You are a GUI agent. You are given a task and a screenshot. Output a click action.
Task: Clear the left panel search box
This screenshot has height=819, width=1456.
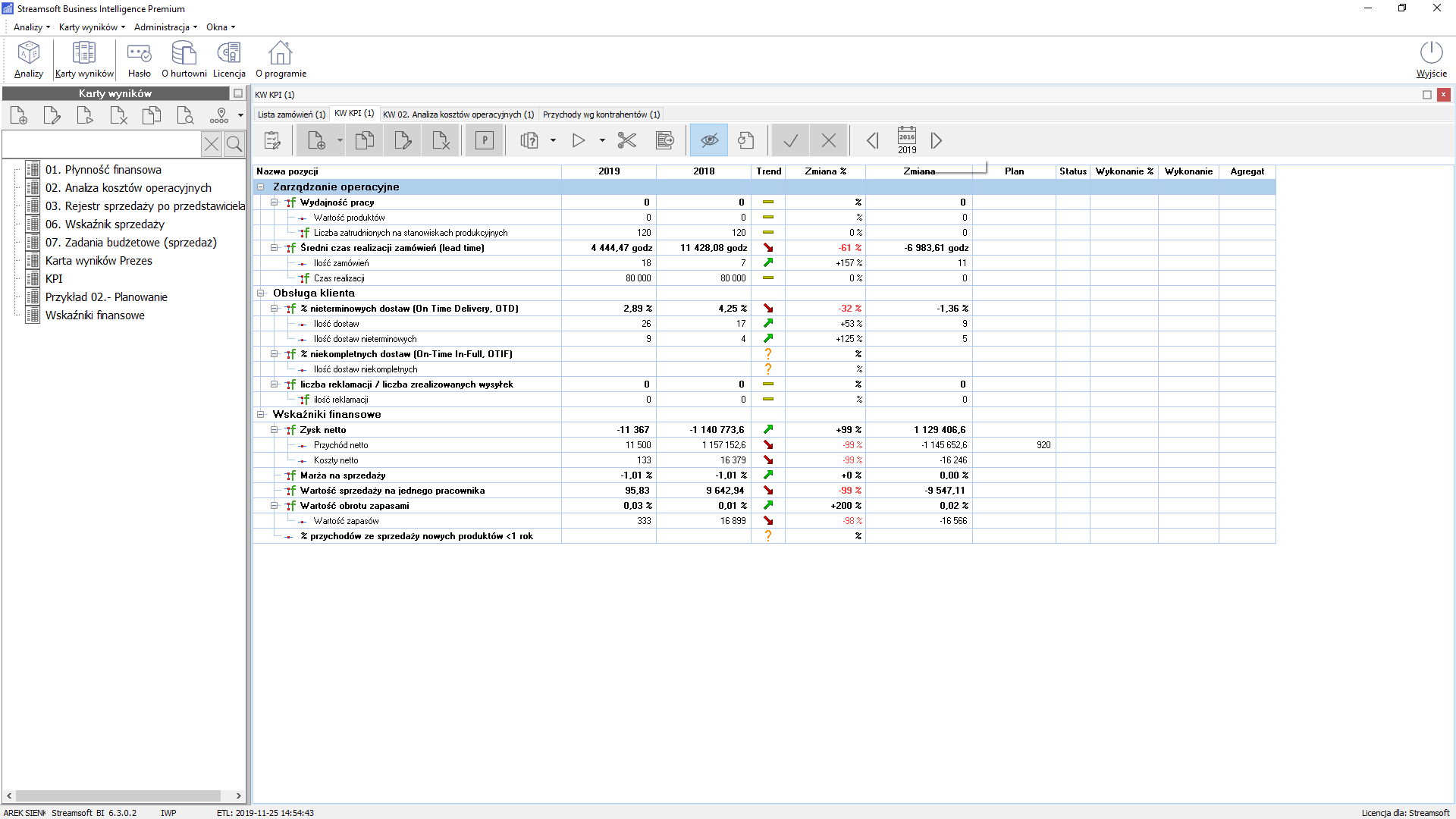(212, 144)
